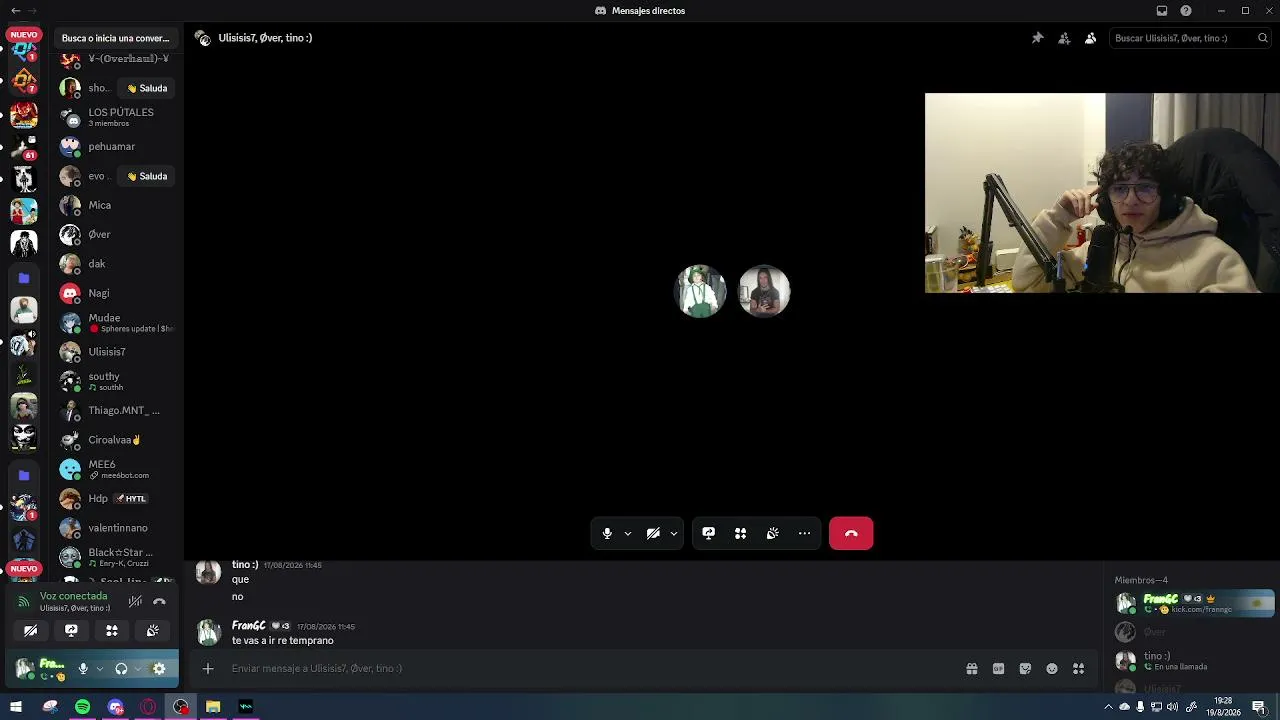Select the green-outfit avatar in the call
Image resolution: width=1280 pixels, height=720 pixels.
[701, 291]
